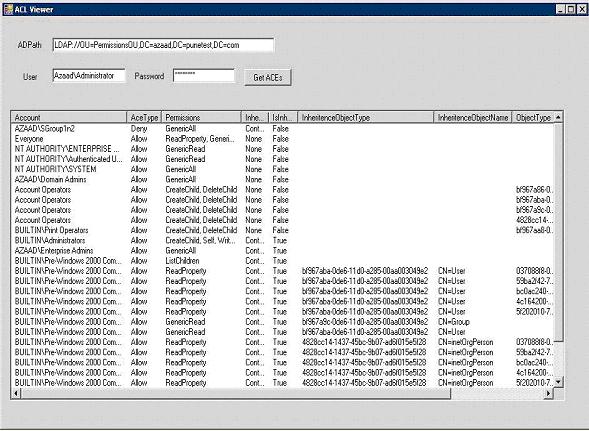Click the ACL Viewer title bar icon
Screen dimensions: 589x431
pyautogui.click(x=8, y=9)
